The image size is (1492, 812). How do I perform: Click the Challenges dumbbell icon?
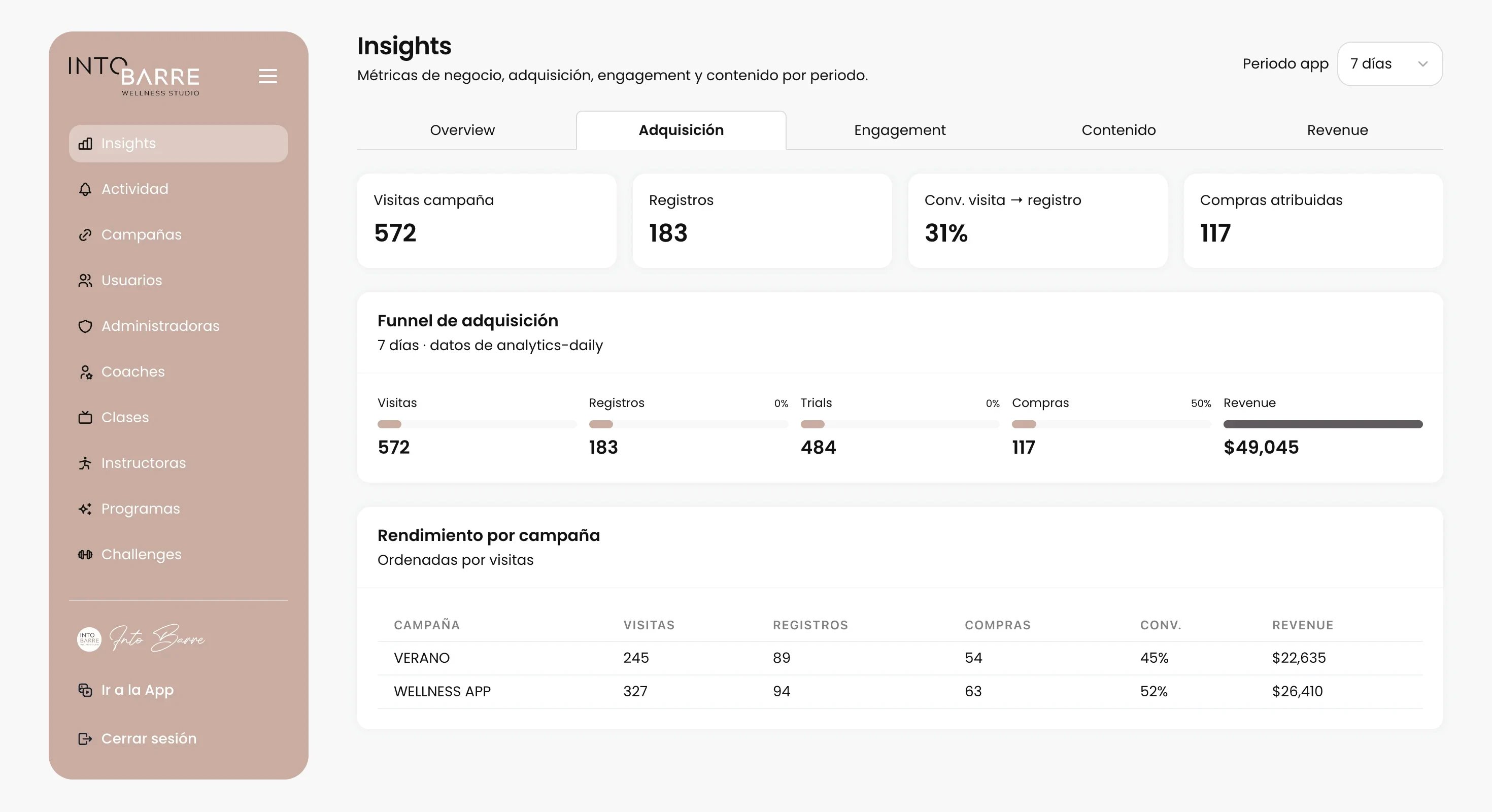point(85,555)
